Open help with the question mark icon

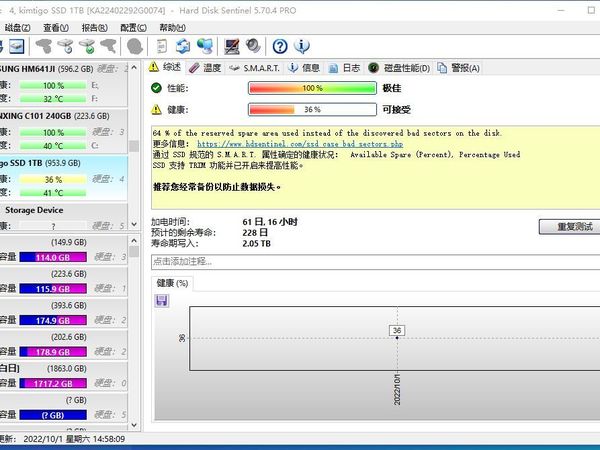point(280,46)
